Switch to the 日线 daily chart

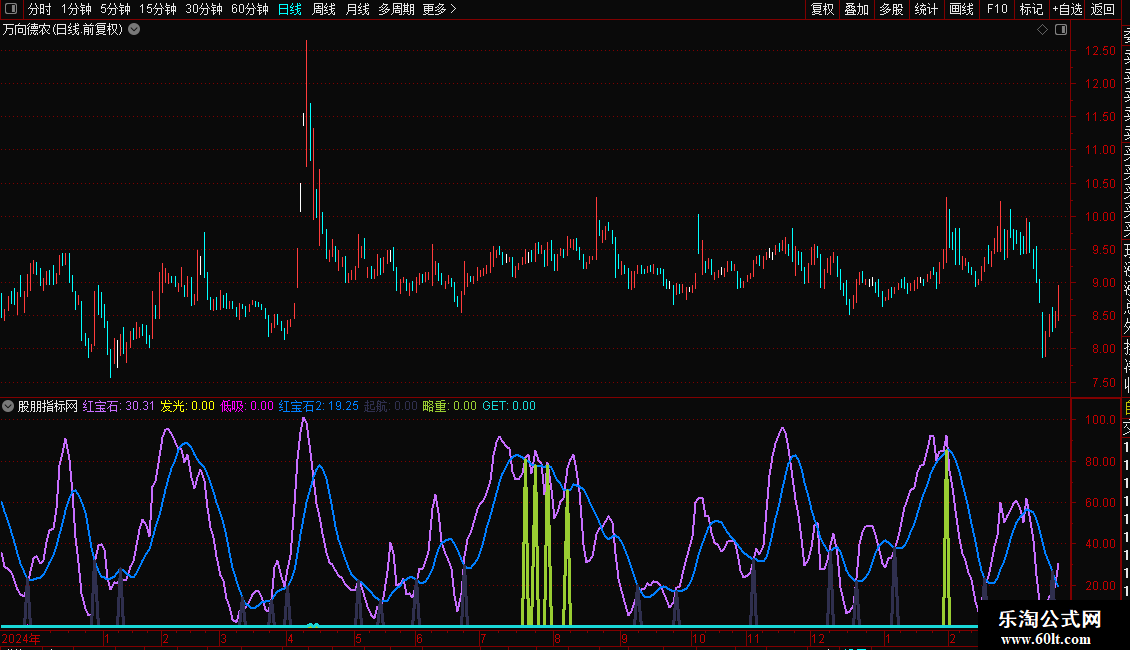pos(290,9)
